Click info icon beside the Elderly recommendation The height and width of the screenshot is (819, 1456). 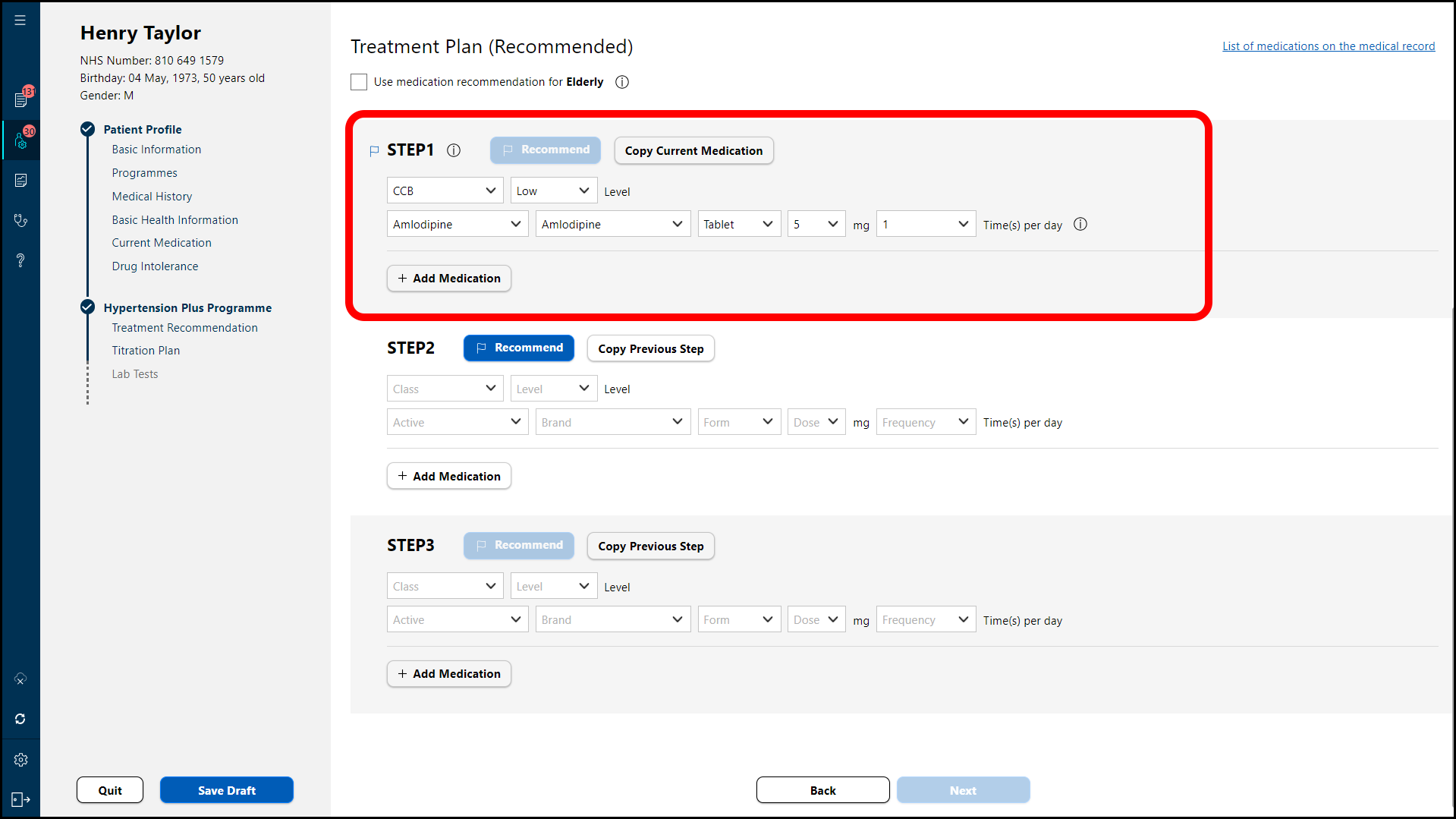[x=622, y=82]
